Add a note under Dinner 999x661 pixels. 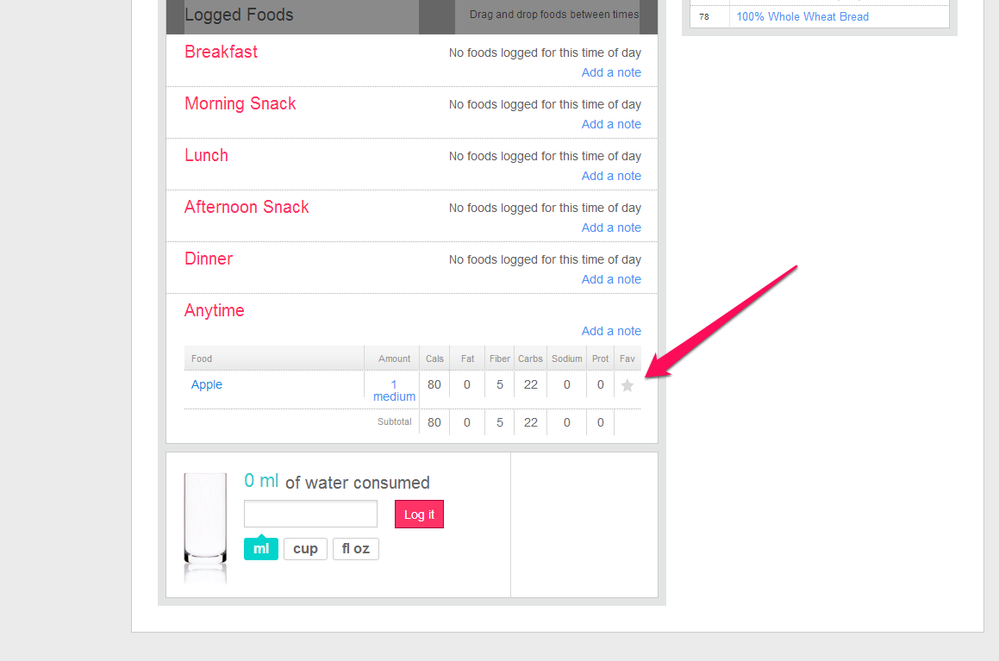click(x=611, y=279)
